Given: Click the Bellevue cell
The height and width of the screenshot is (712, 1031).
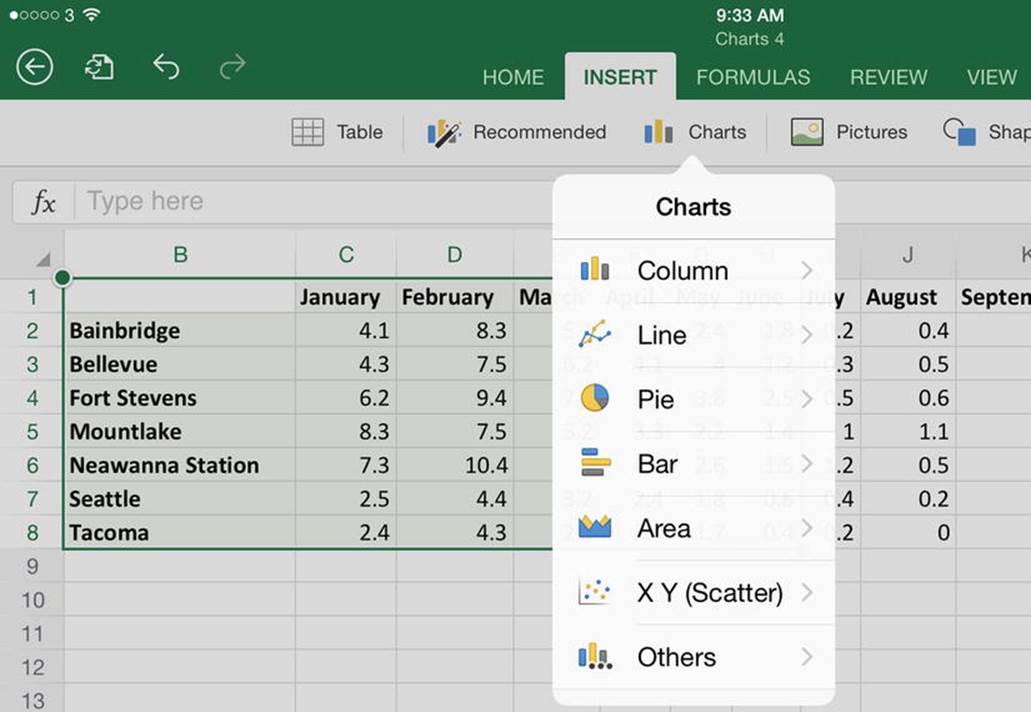Looking at the screenshot, I should [x=180, y=364].
